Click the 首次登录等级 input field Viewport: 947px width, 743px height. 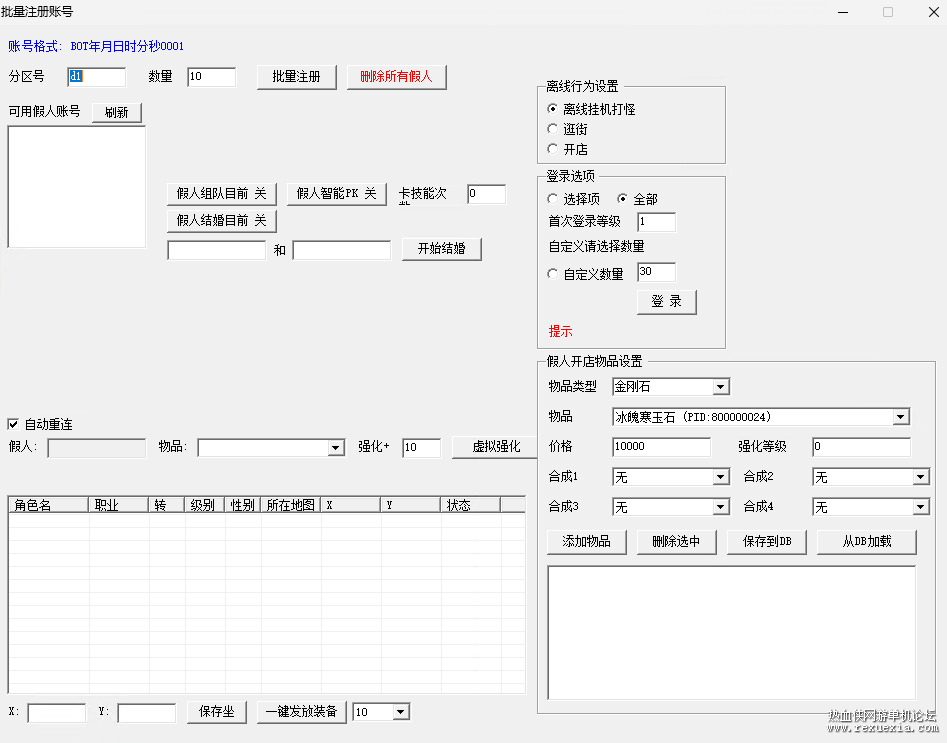pyautogui.click(x=656, y=222)
